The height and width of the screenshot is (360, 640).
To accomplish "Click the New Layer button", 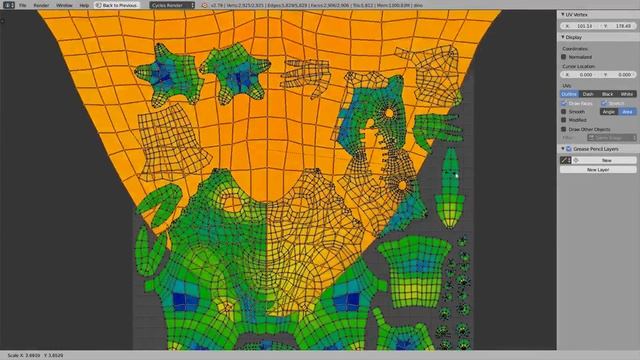I will [598, 169].
